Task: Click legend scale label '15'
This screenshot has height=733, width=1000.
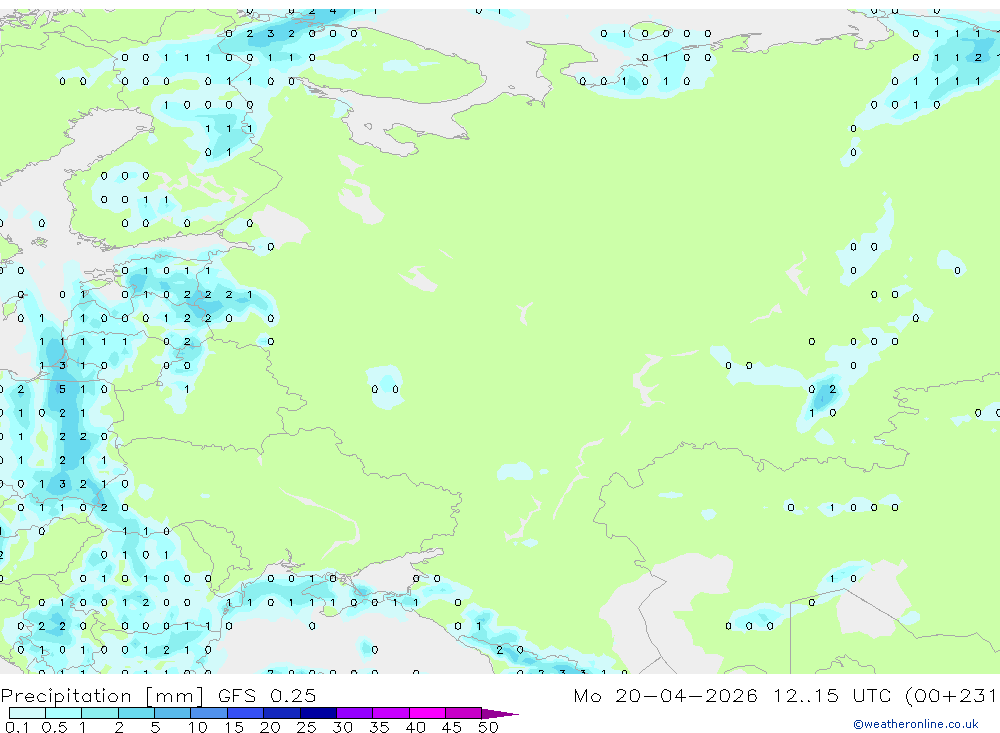Action: (233, 727)
